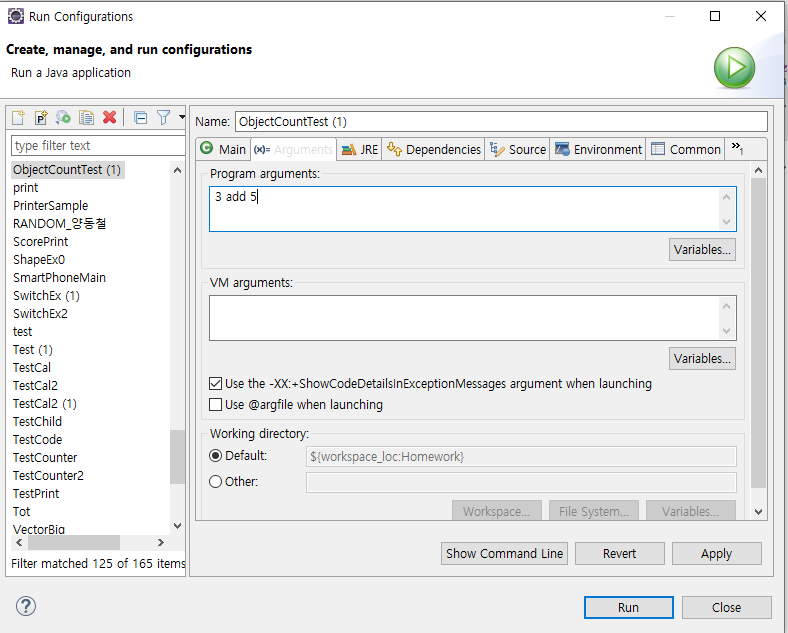Show hidden tabs overflow chevron

point(737,148)
